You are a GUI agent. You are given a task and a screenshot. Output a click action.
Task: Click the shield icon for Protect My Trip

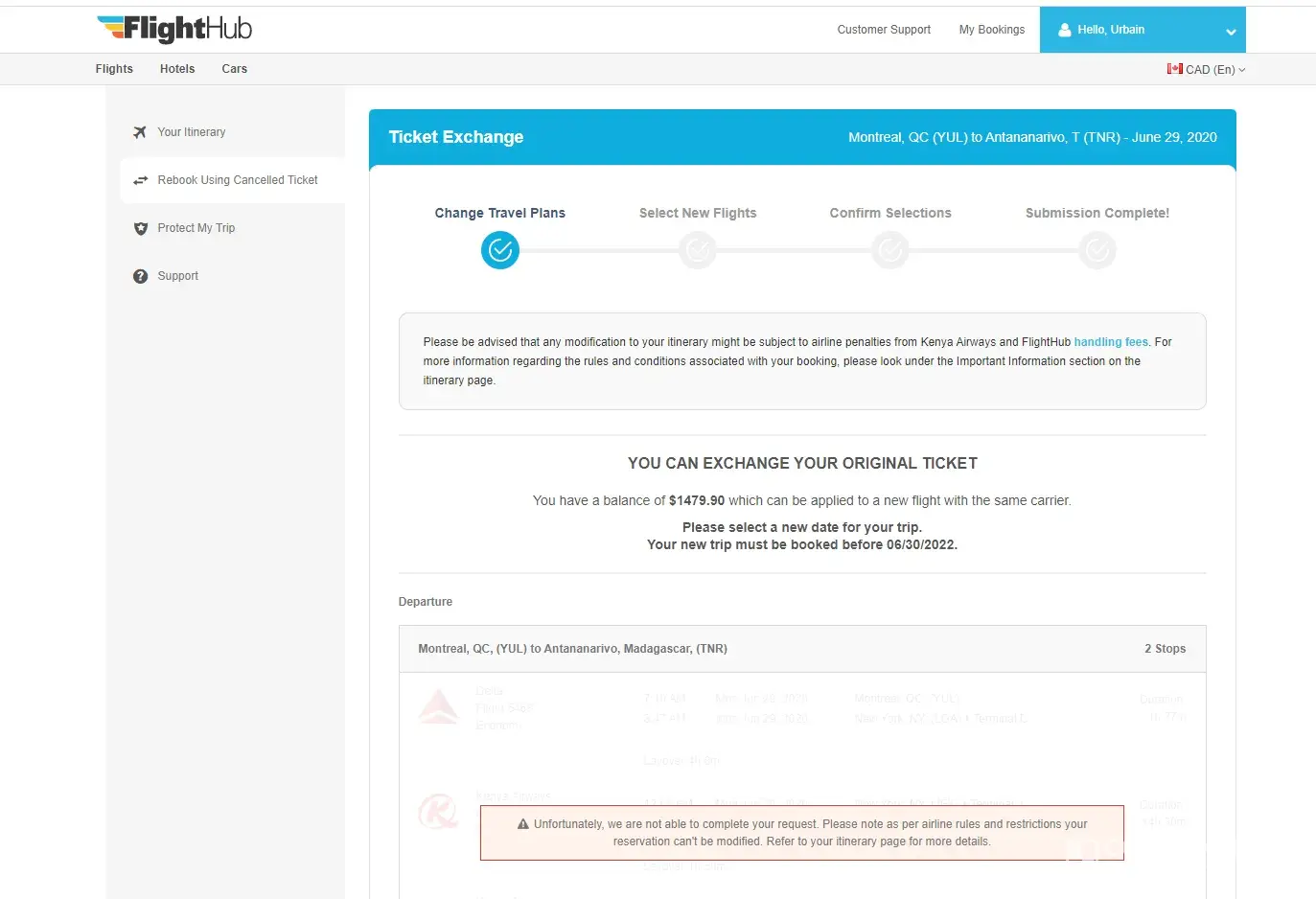click(x=140, y=228)
